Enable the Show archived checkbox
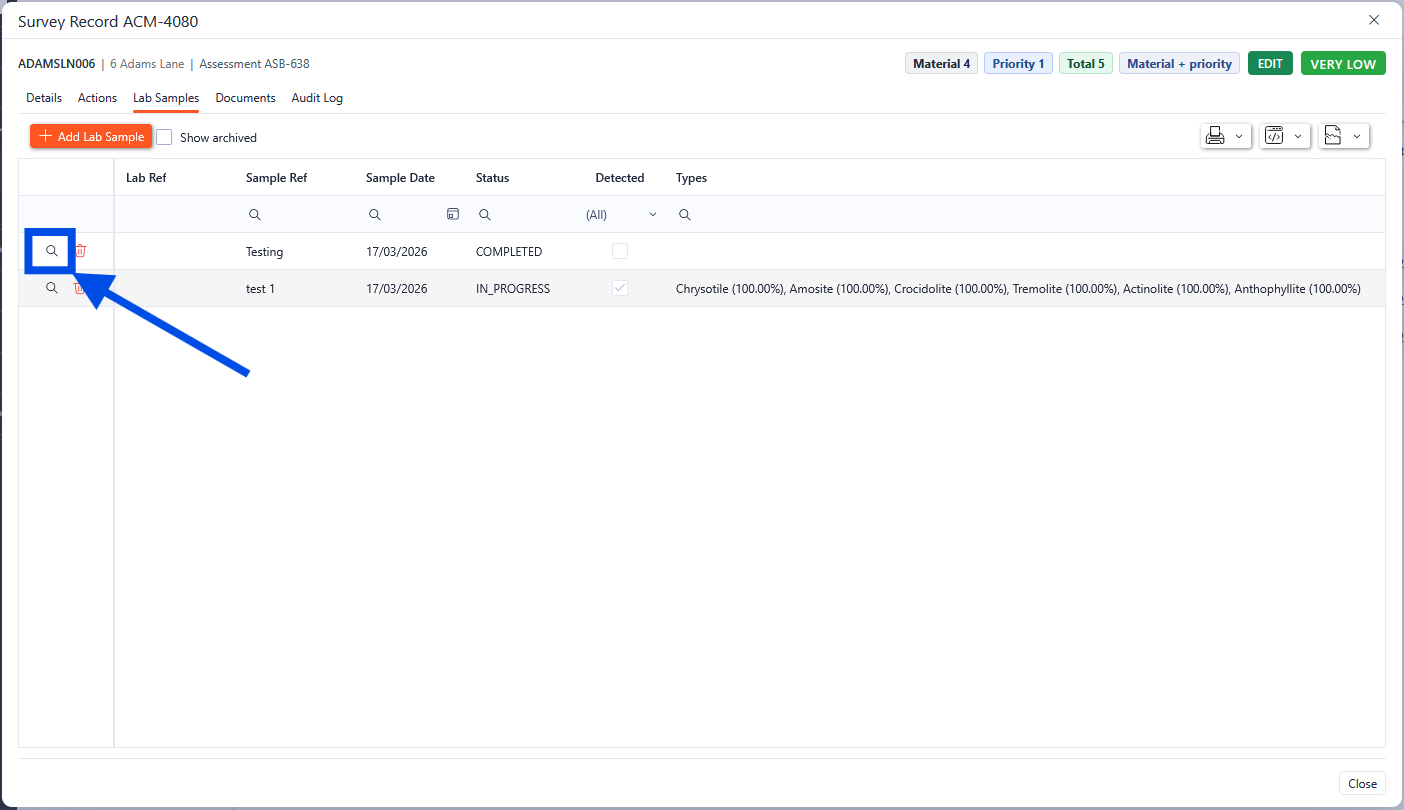 (x=165, y=137)
